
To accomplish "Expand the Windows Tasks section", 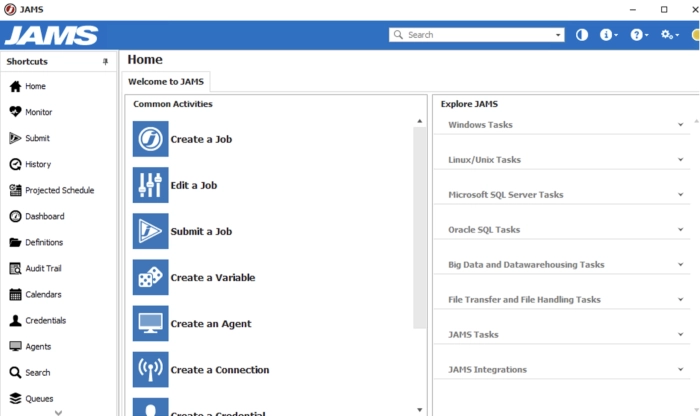I will pyautogui.click(x=680, y=125).
